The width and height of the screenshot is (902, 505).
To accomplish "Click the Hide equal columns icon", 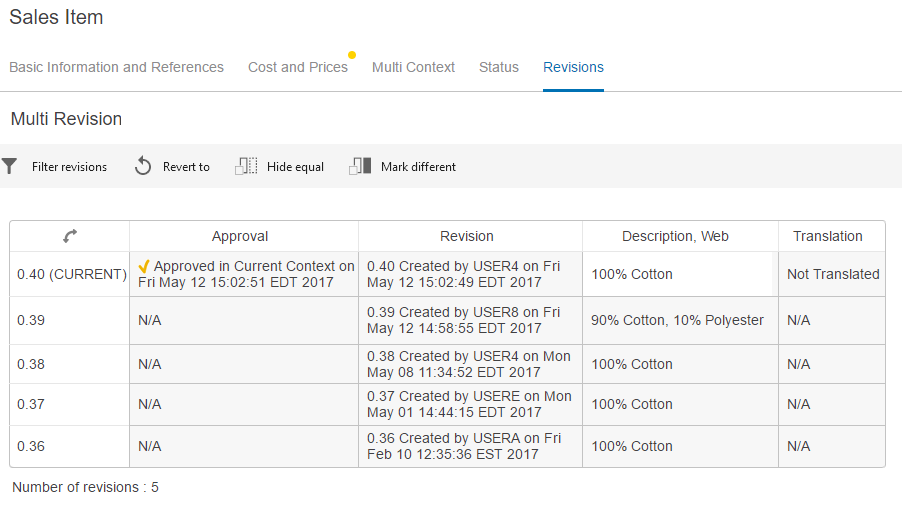I will [246, 166].
